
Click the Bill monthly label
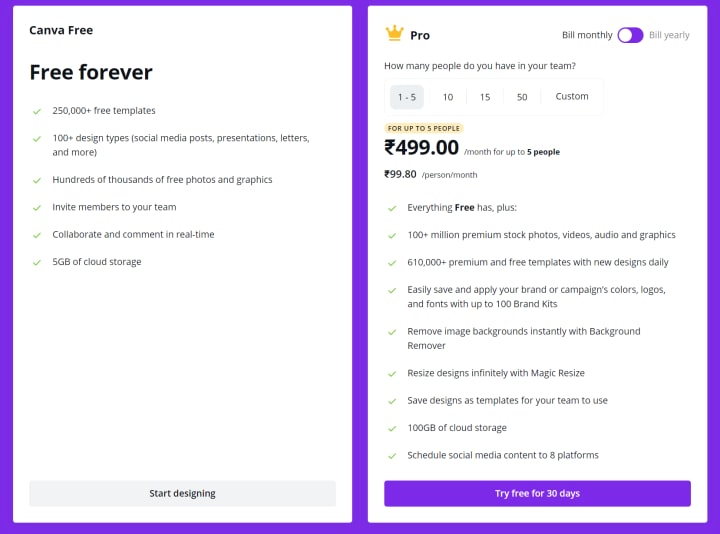pos(587,35)
